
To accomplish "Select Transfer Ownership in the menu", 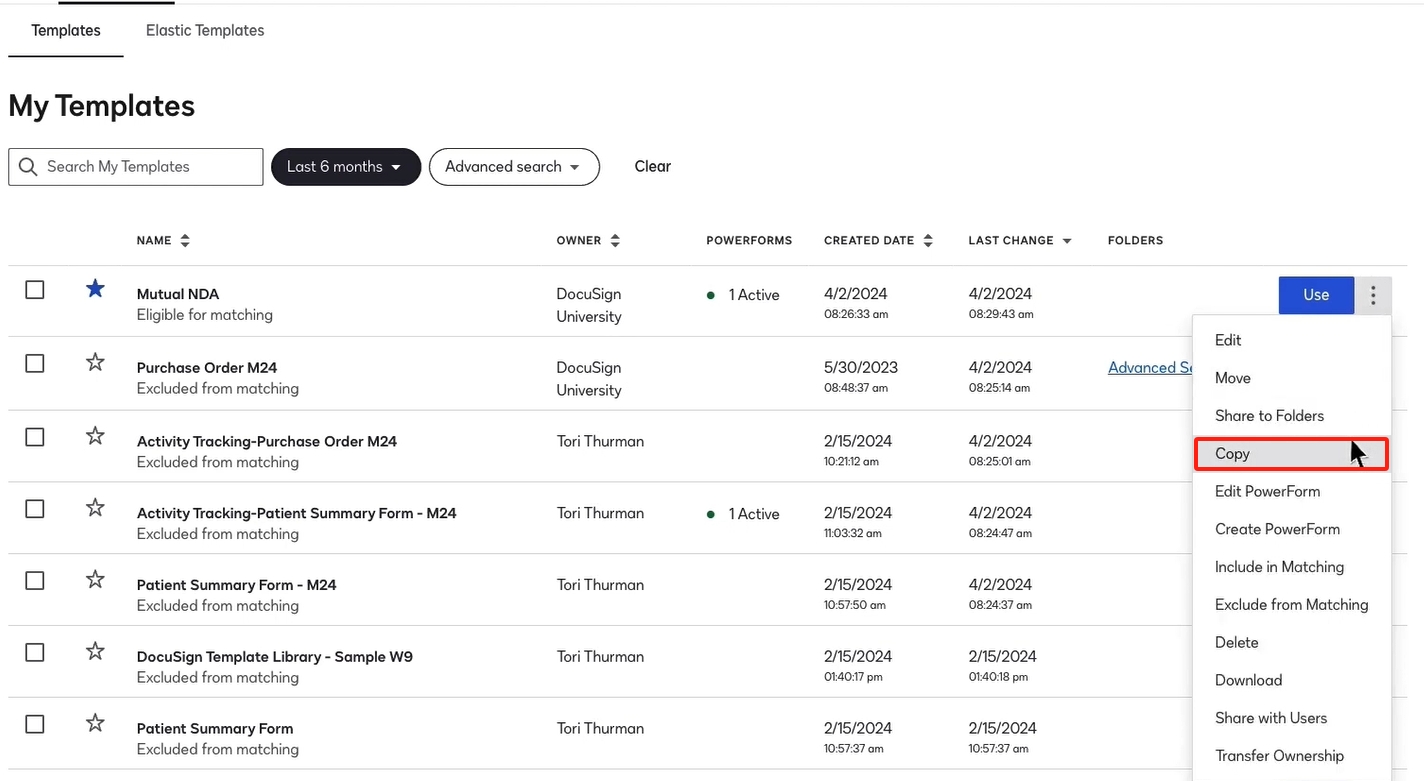I will click(x=1279, y=756).
